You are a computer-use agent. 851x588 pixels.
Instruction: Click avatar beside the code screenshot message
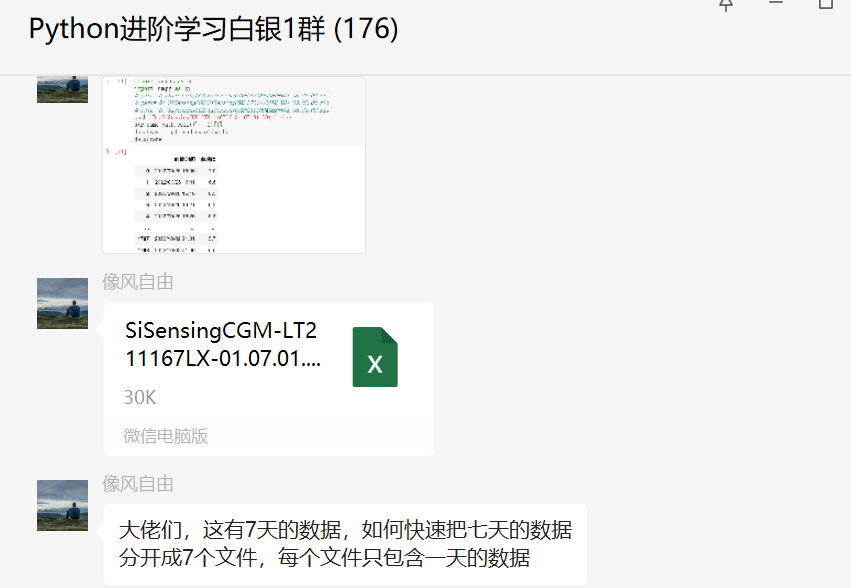click(x=62, y=90)
